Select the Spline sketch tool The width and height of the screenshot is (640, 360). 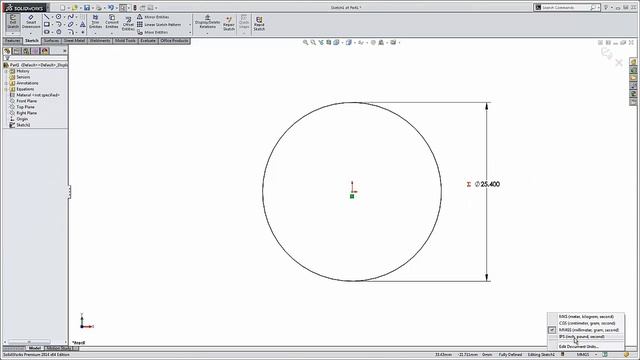click(71, 17)
